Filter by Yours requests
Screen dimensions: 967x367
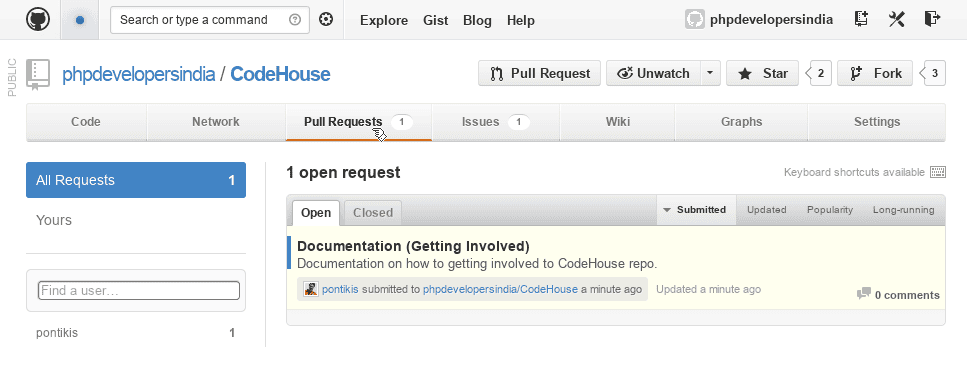point(54,220)
